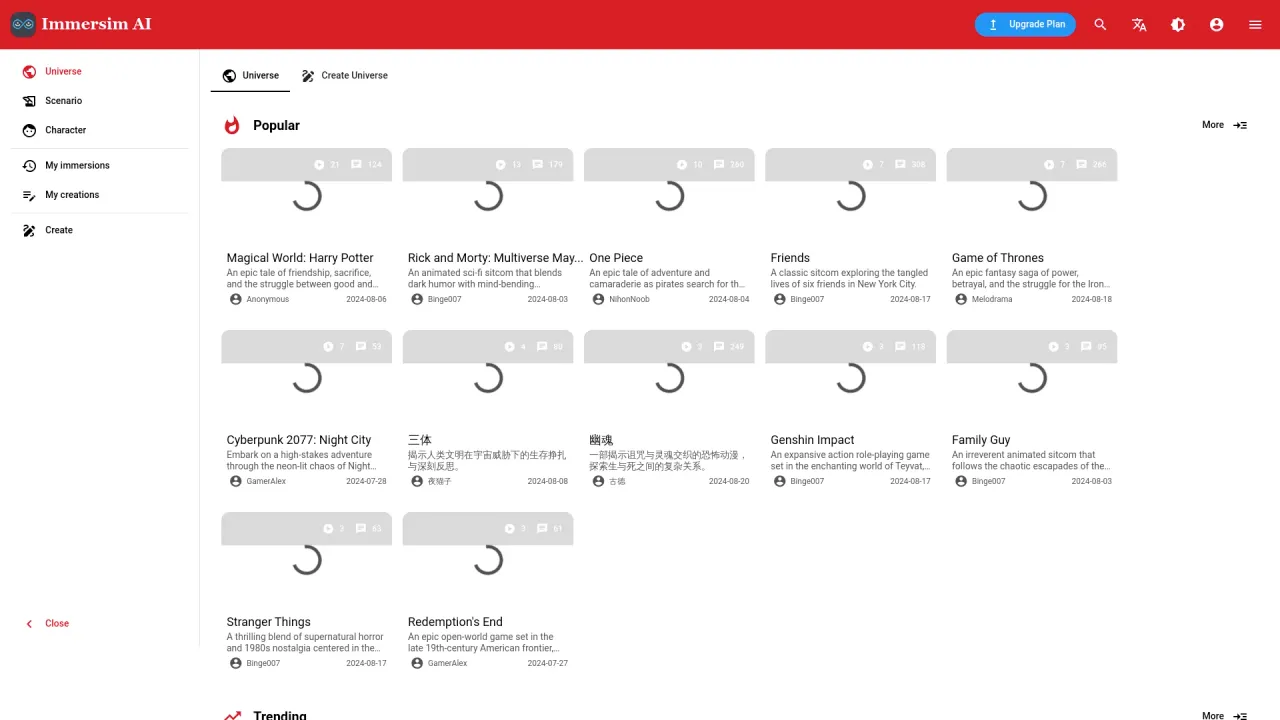Click One Piece card loading thumbnail
Image resolution: width=1280 pixels, height=720 pixels.
click(x=669, y=196)
